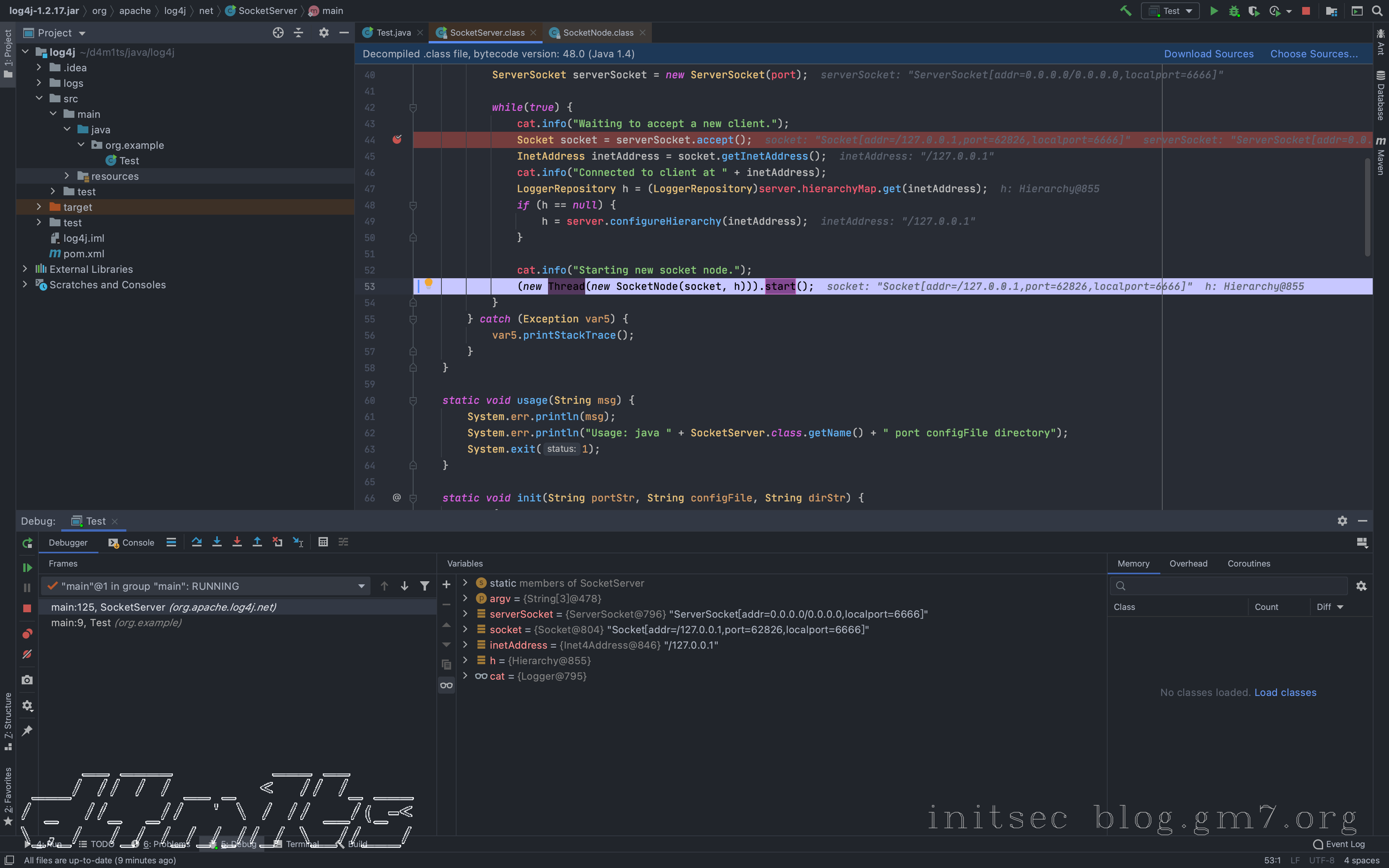This screenshot has height=868, width=1389.
Task: Switch to SocketNode.class tab
Action: pyautogui.click(x=598, y=33)
